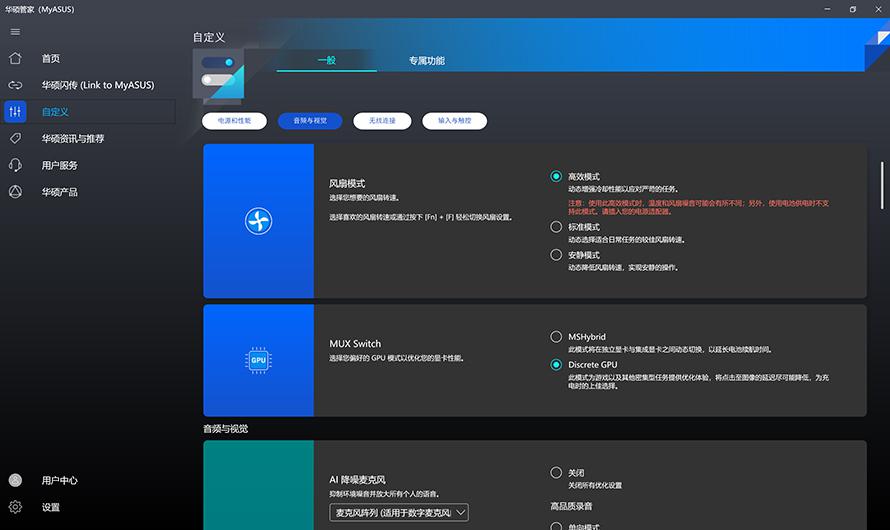The image size is (890, 530).
Task: Click the 高品质录音 label
Action: pos(571,506)
